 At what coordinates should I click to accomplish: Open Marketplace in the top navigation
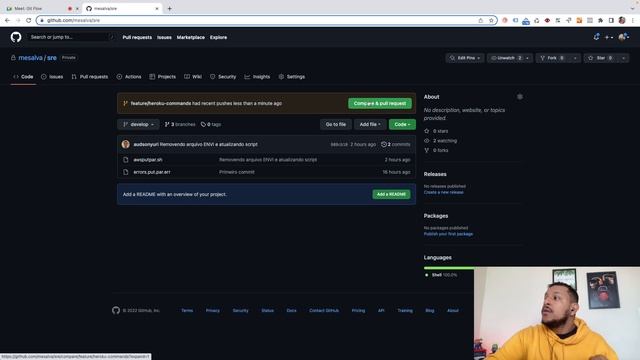(191, 37)
